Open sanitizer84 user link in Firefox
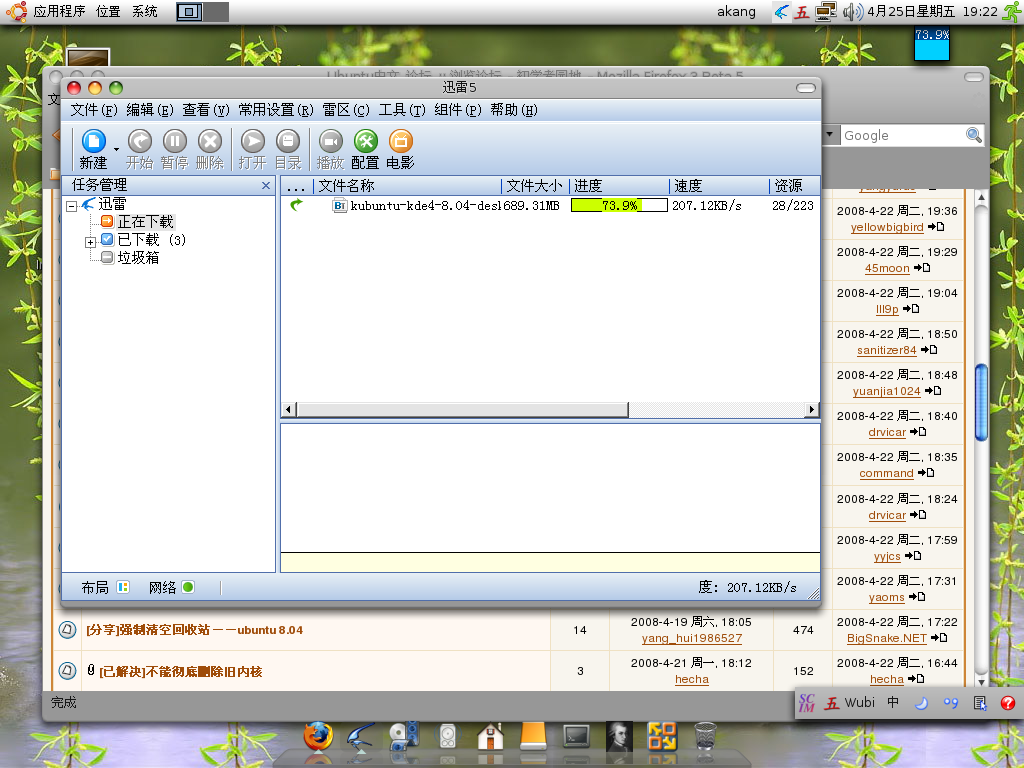1024x768 pixels. (x=887, y=351)
